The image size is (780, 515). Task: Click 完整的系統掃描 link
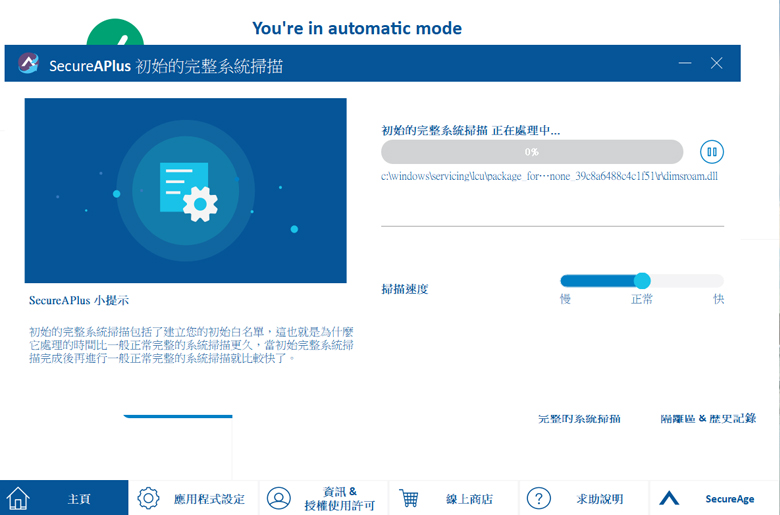[579, 419]
